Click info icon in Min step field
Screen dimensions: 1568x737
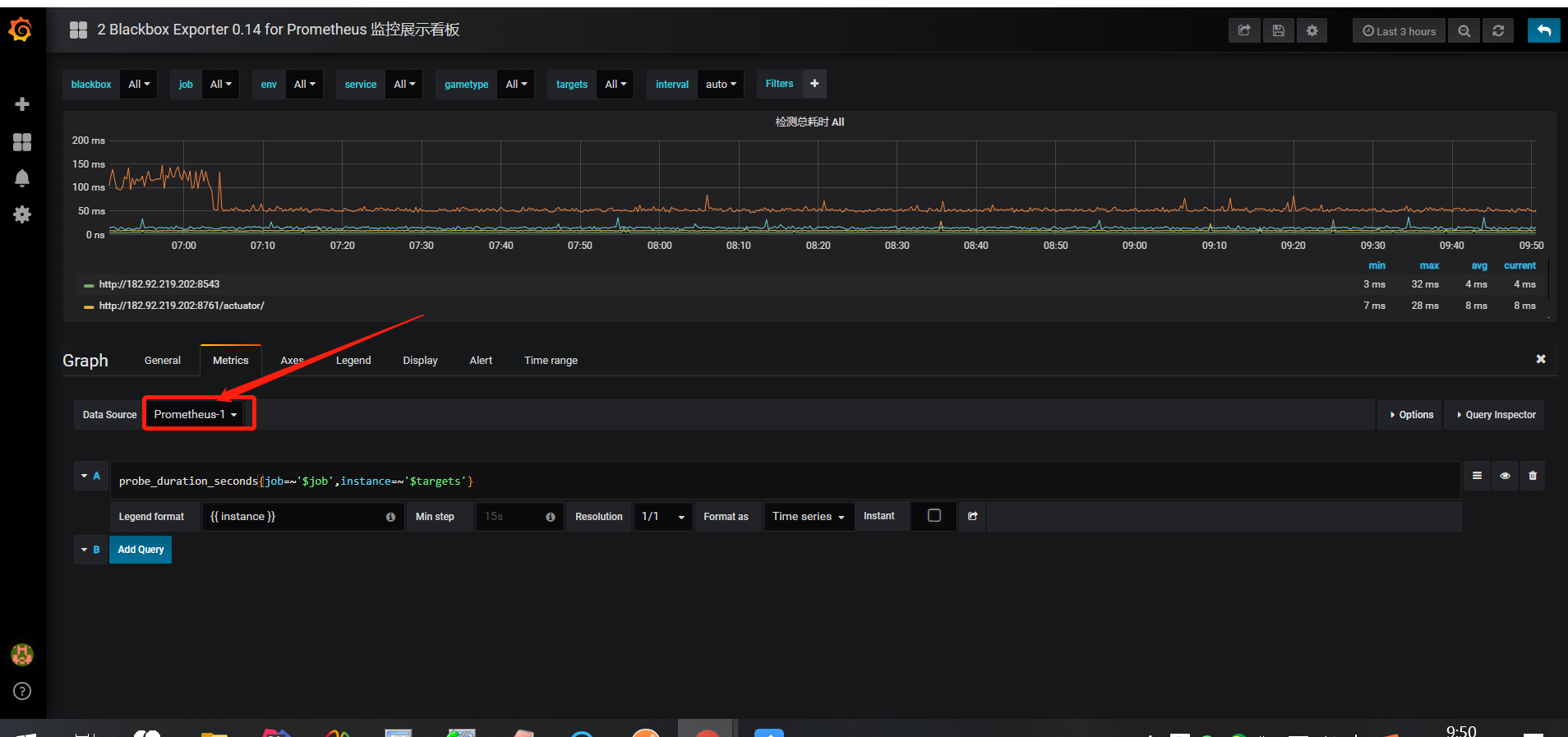point(551,517)
